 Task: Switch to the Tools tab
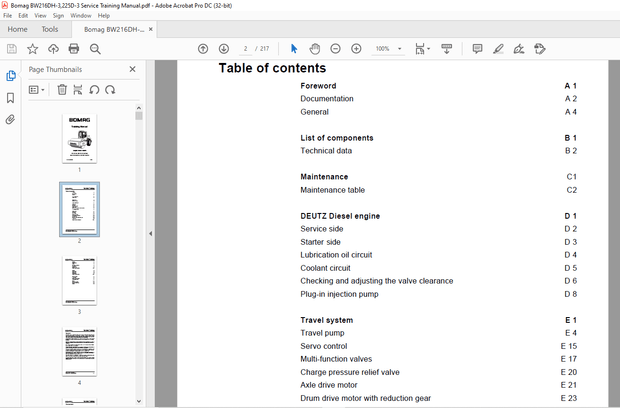point(50,29)
